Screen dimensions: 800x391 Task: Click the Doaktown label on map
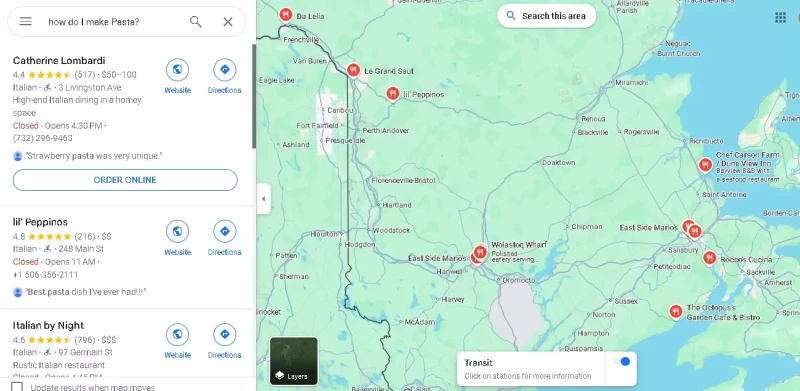point(558,162)
